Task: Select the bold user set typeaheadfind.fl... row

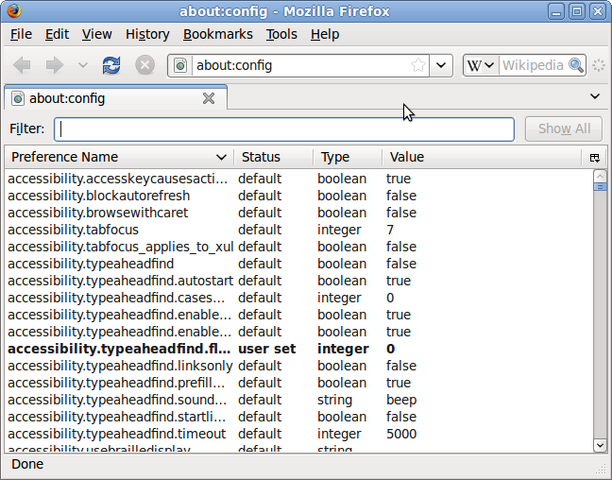Action: (x=299, y=348)
